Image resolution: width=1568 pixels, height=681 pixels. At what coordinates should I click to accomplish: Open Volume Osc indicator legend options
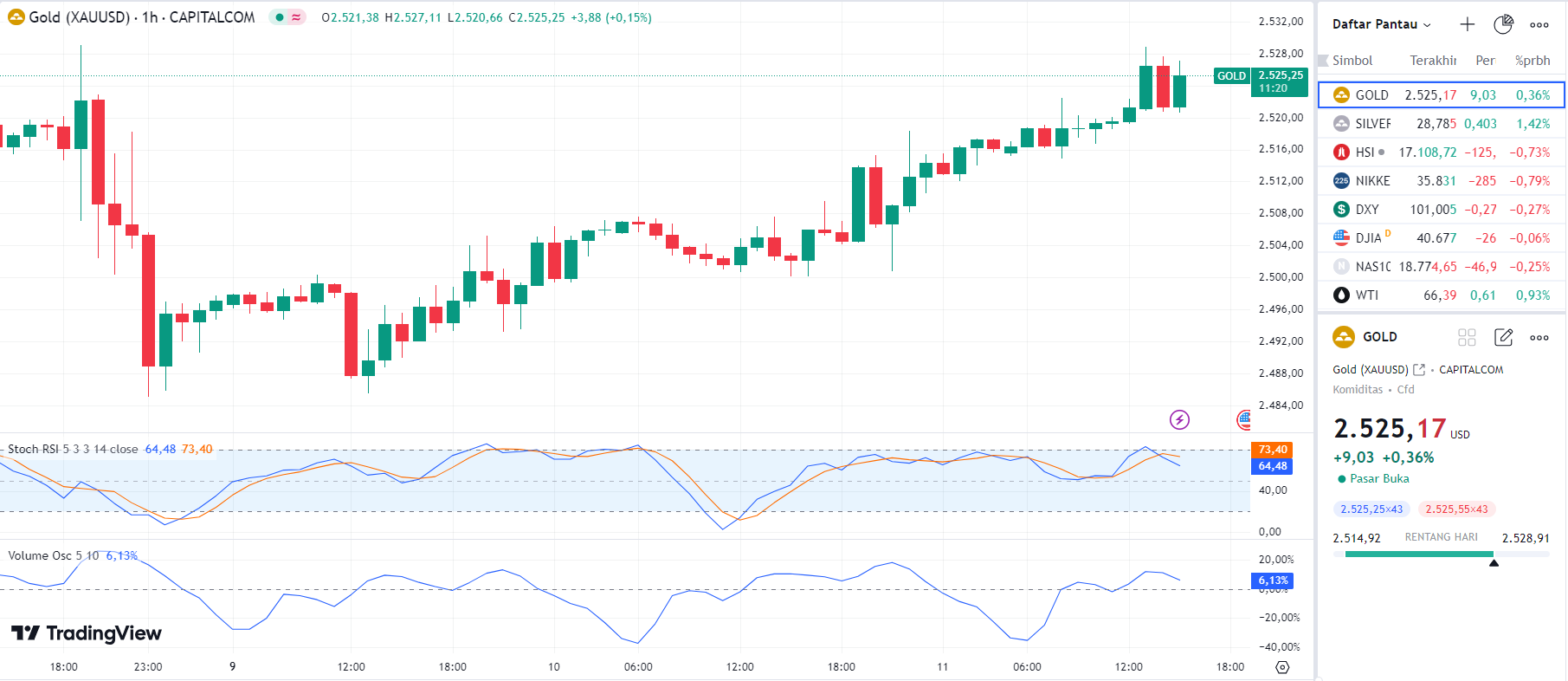point(54,555)
